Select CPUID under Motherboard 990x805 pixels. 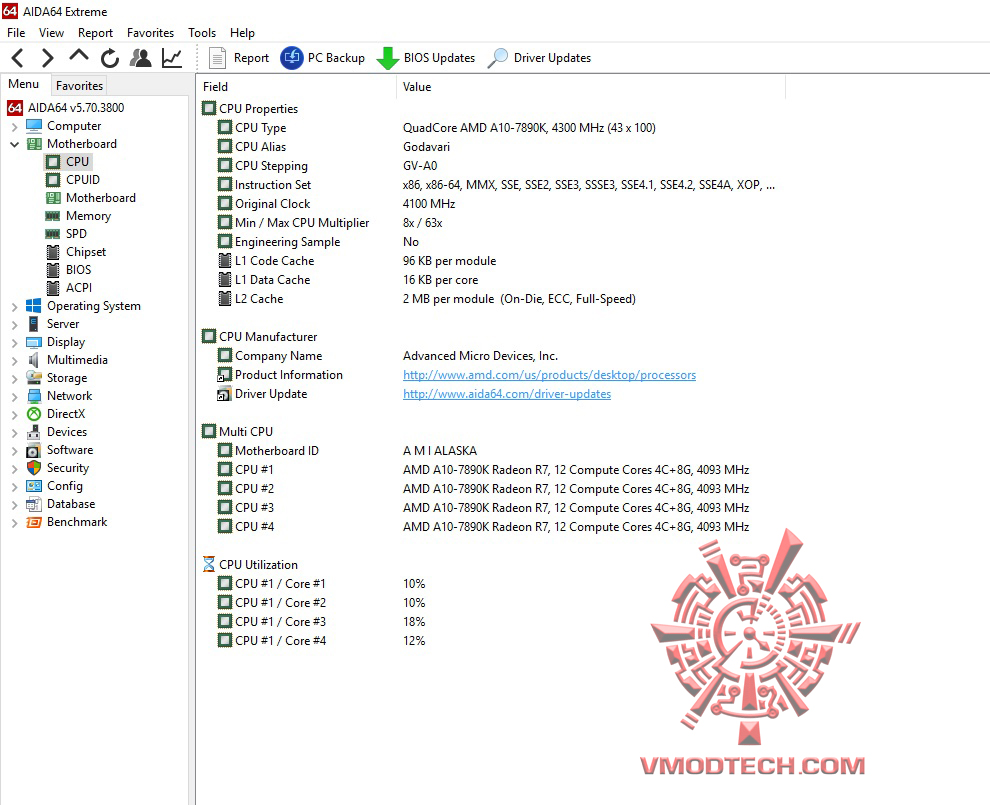pos(83,180)
